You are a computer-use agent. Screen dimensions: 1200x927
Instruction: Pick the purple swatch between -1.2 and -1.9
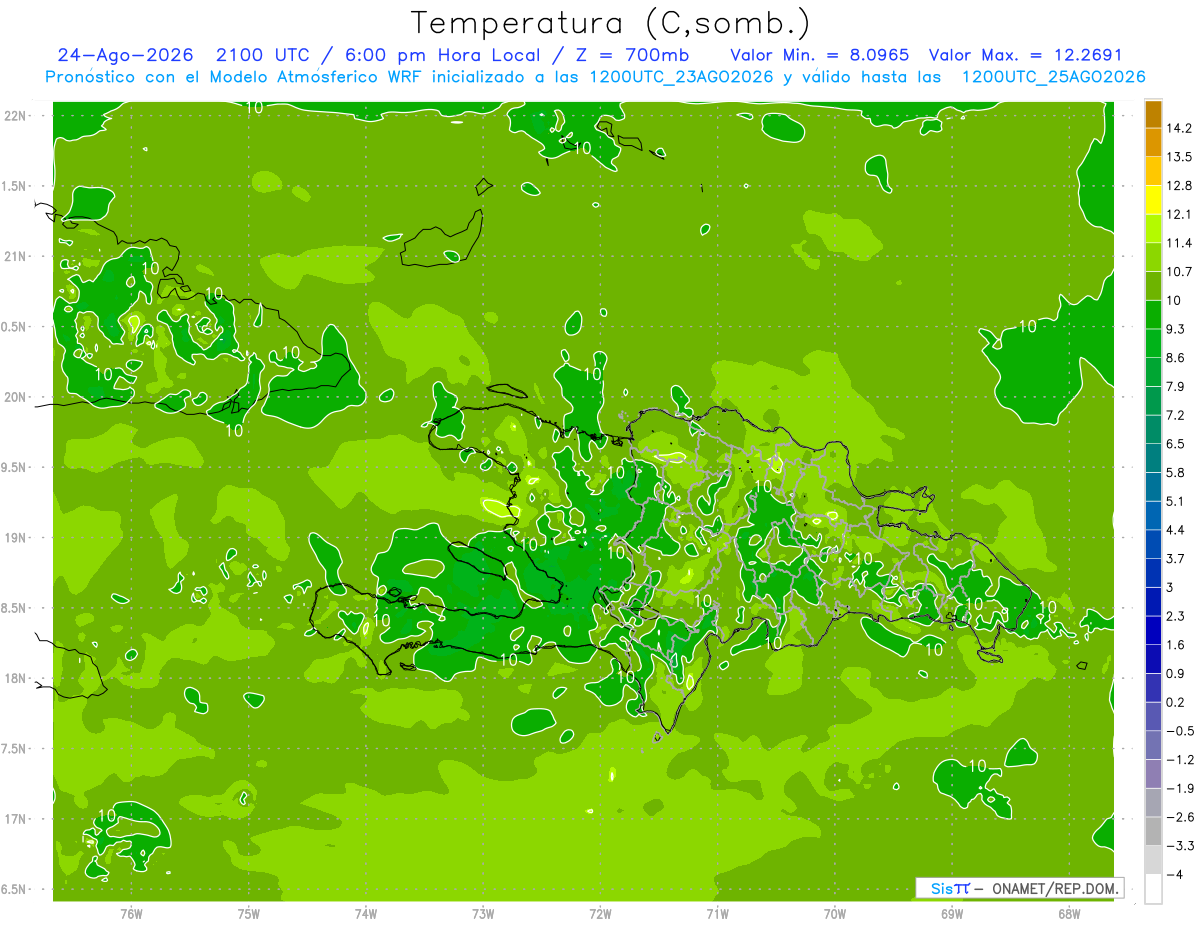1153,774
